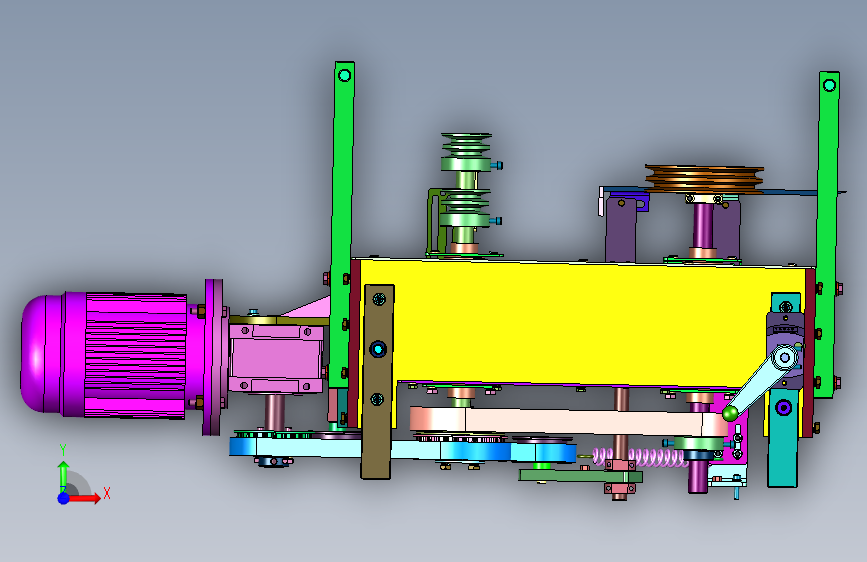867x562 pixels.
Task: Select the peach-colored flat belt
Action: click(568, 422)
